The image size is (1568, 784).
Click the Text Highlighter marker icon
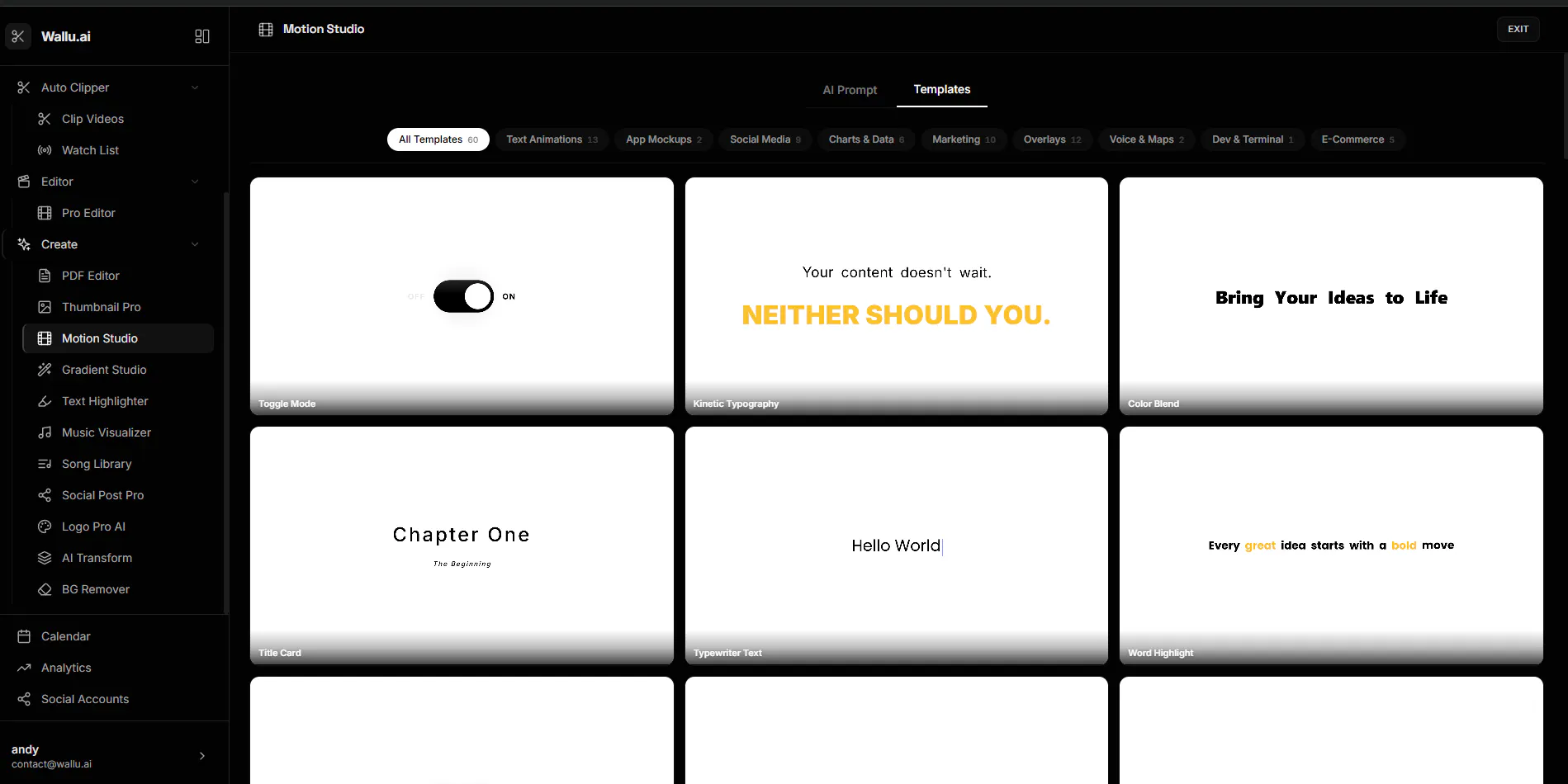coord(45,401)
